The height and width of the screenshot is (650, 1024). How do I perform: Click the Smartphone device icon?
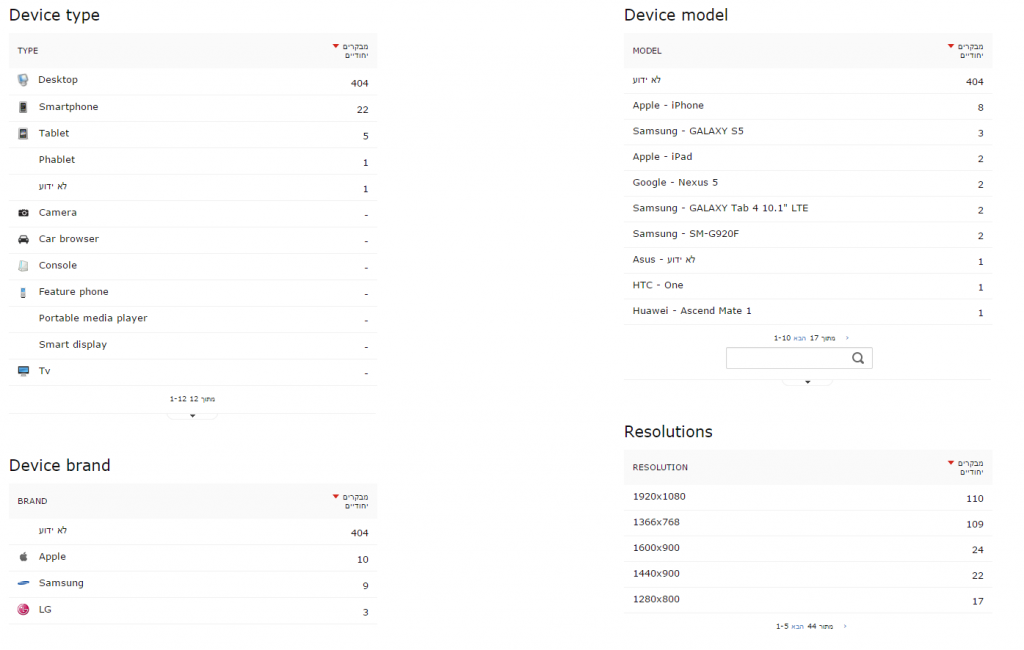click(23, 107)
